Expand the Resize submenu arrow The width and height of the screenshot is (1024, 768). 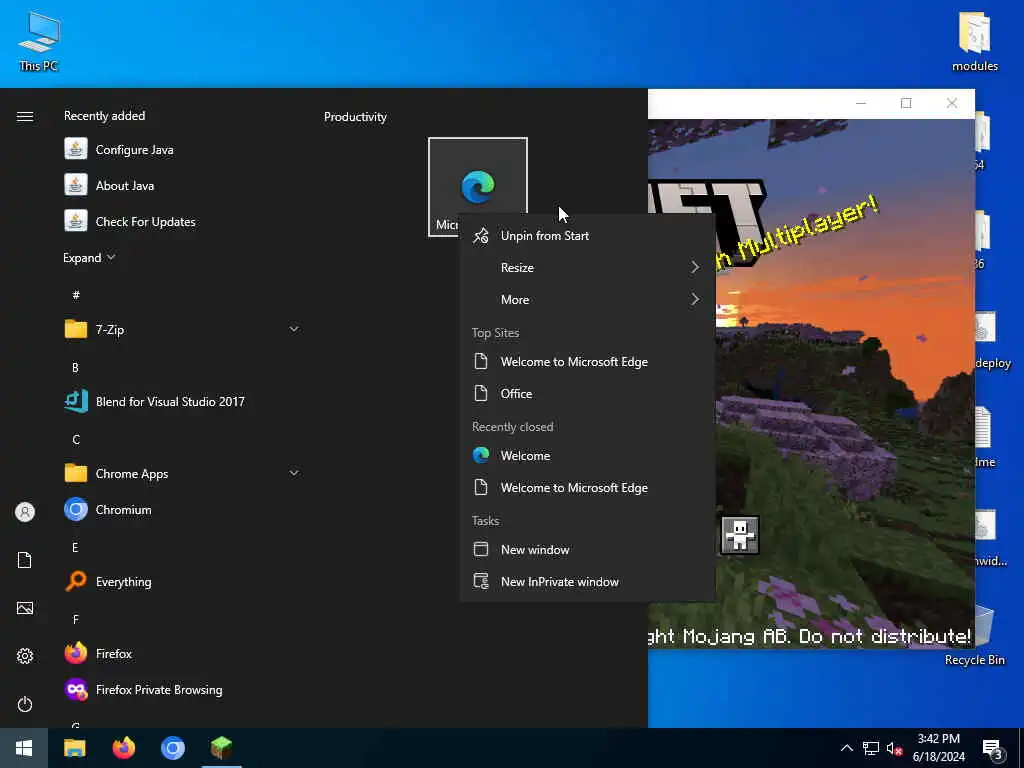(695, 268)
